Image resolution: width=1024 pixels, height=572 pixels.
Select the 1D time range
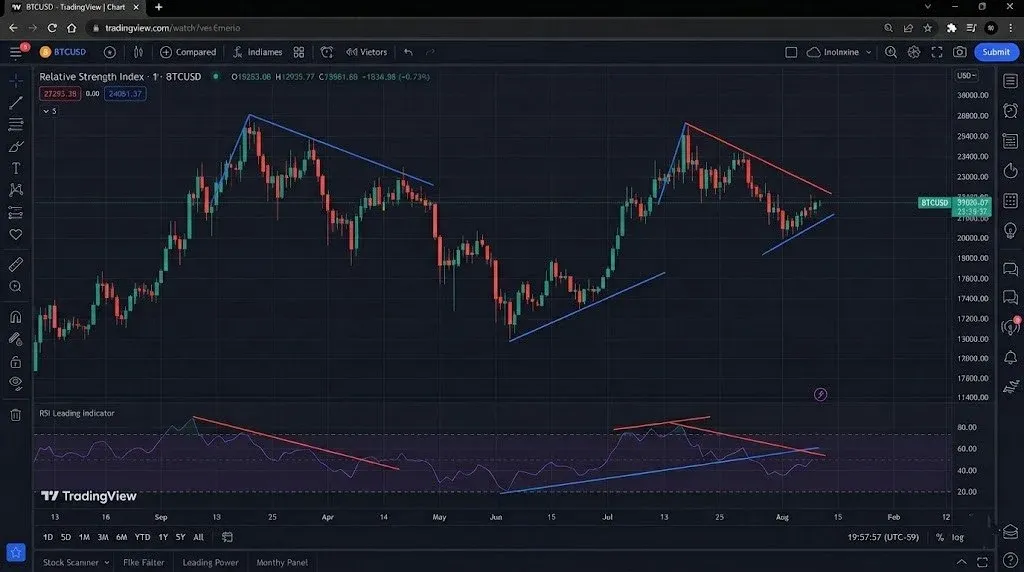pos(48,537)
